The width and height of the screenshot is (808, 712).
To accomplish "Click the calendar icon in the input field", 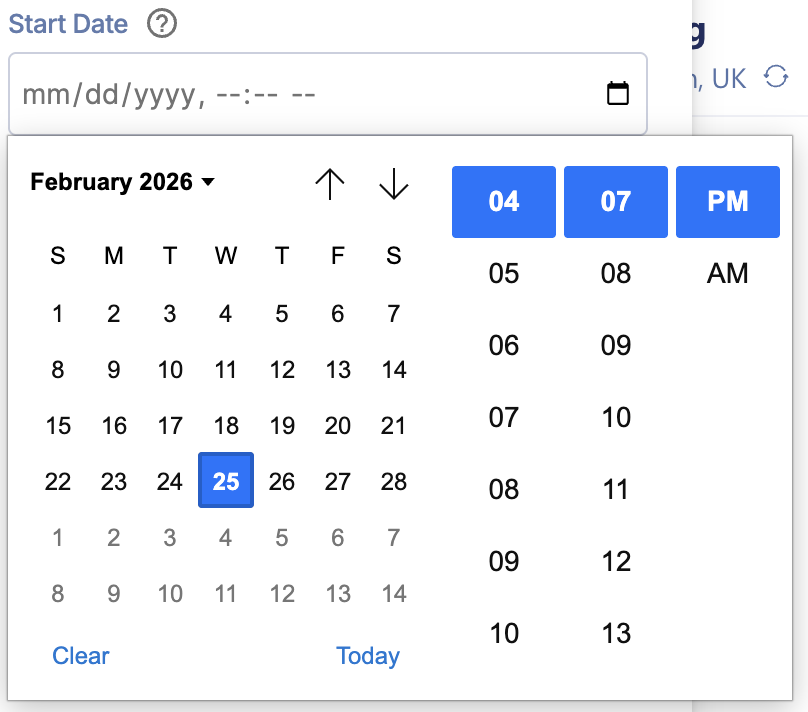I will point(618,92).
